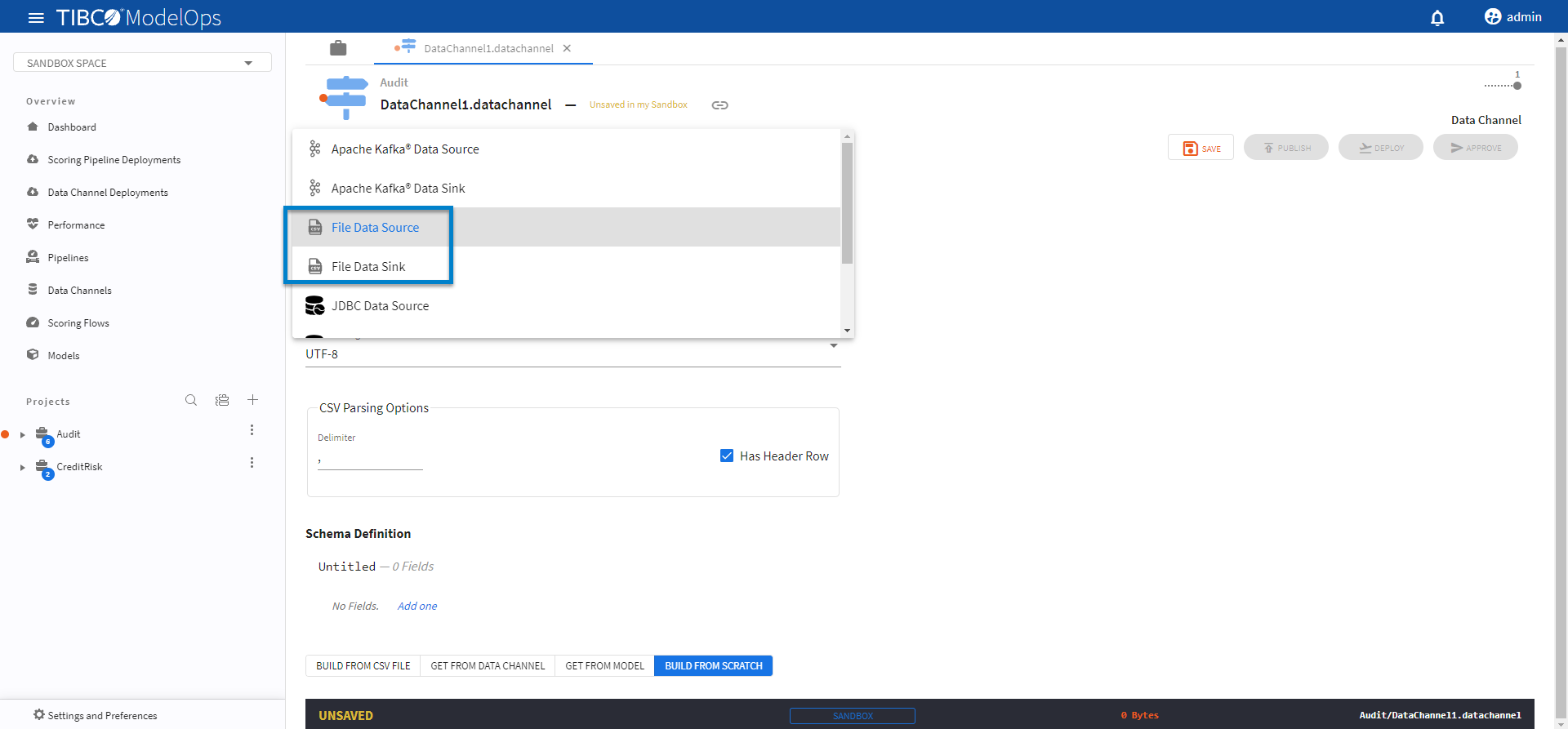Click the project import icon beside search

point(222,400)
